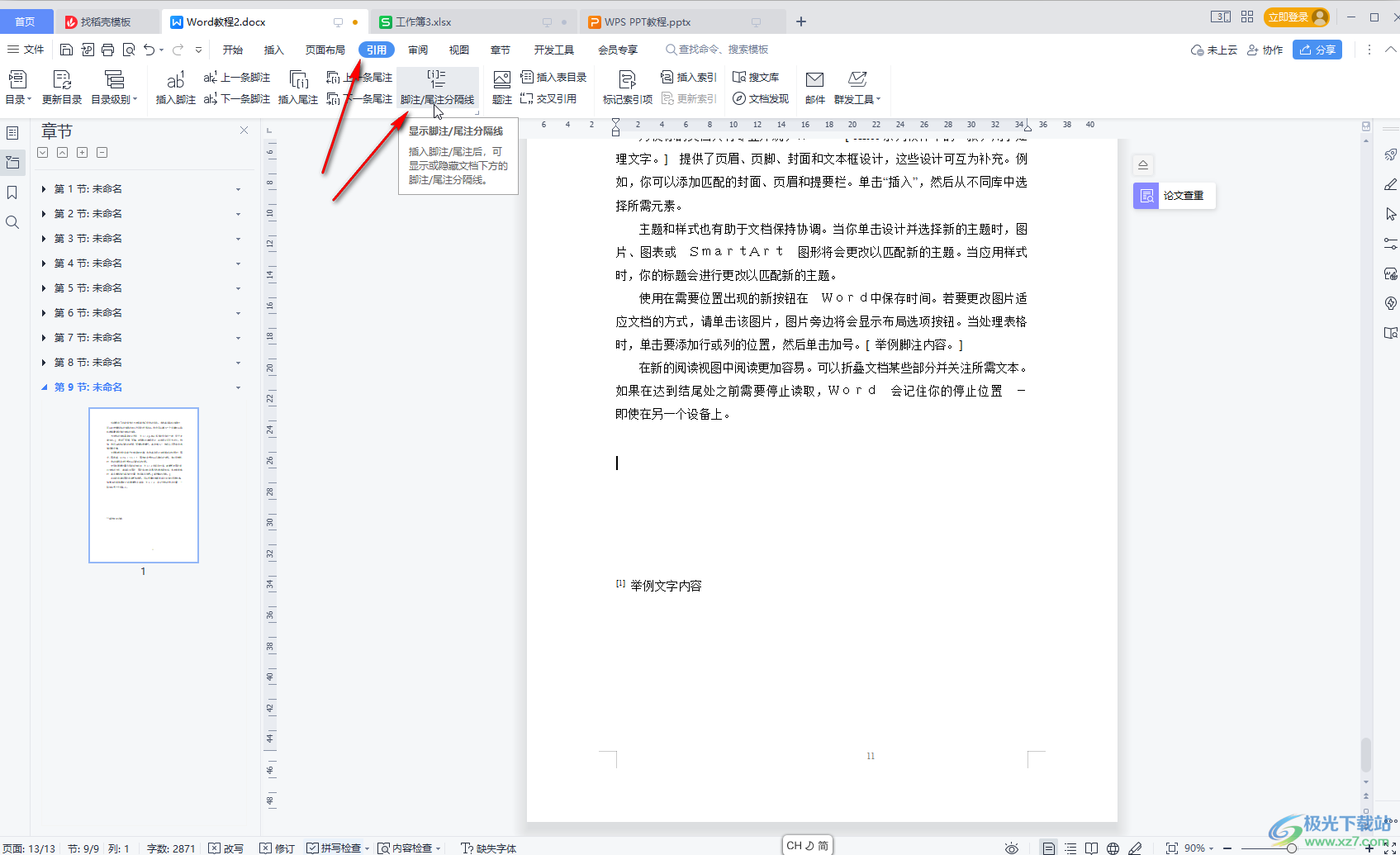1400x855 pixels.
Task: Collapse 第 9 节: 未命名 section
Action: pos(44,387)
